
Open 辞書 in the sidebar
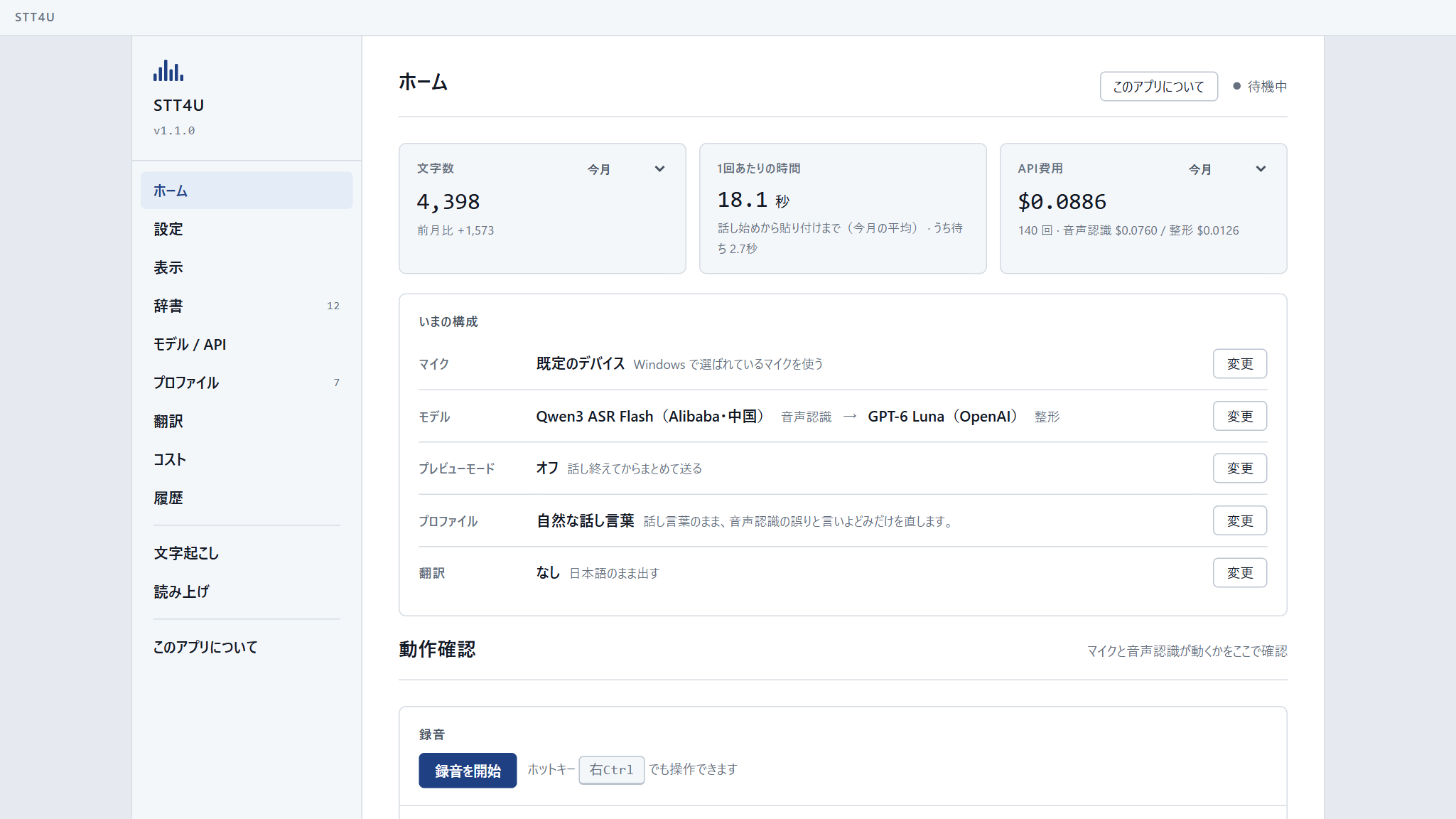(247, 306)
